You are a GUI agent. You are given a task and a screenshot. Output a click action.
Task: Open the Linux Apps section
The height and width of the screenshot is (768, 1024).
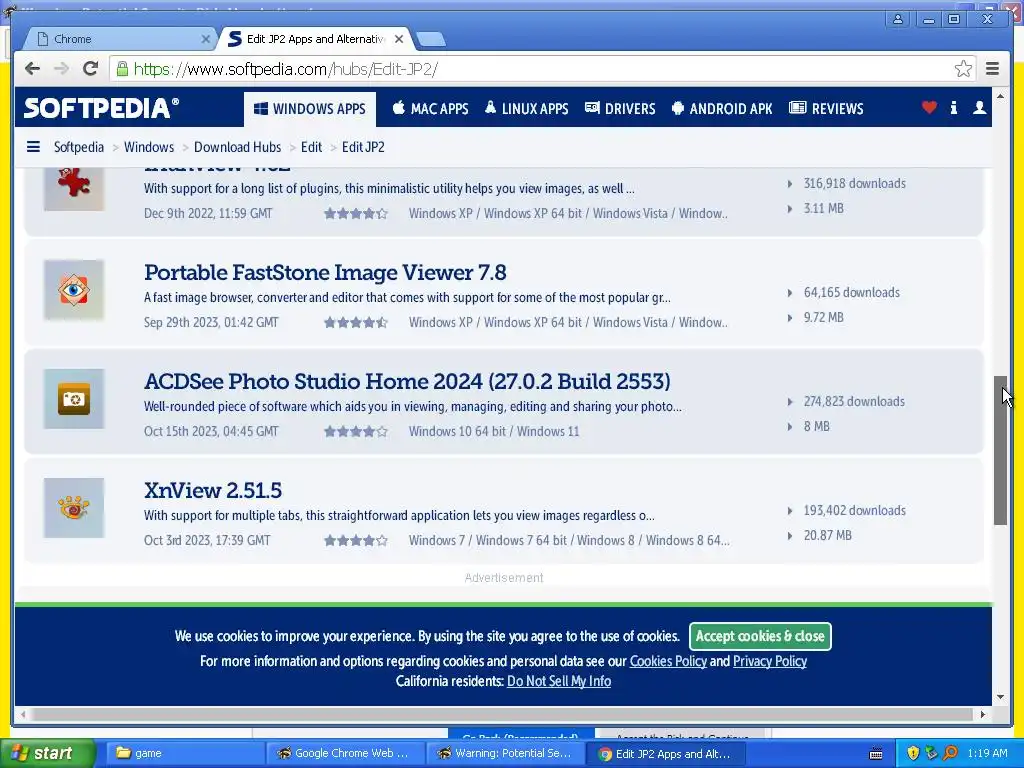[x=526, y=108]
